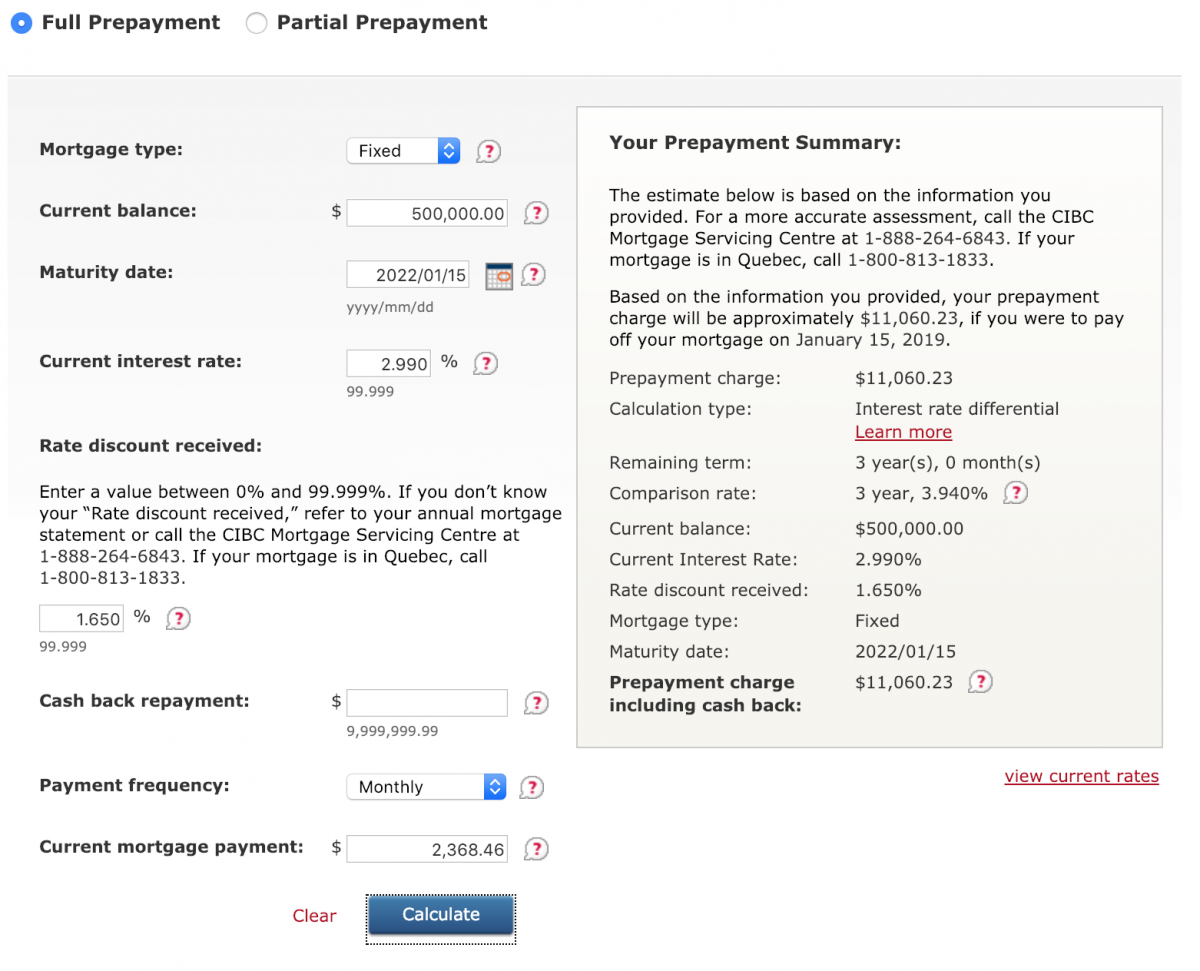Click the Payment frequency help icon
The width and height of the screenshot is (1200, 971).
point(531,787)
